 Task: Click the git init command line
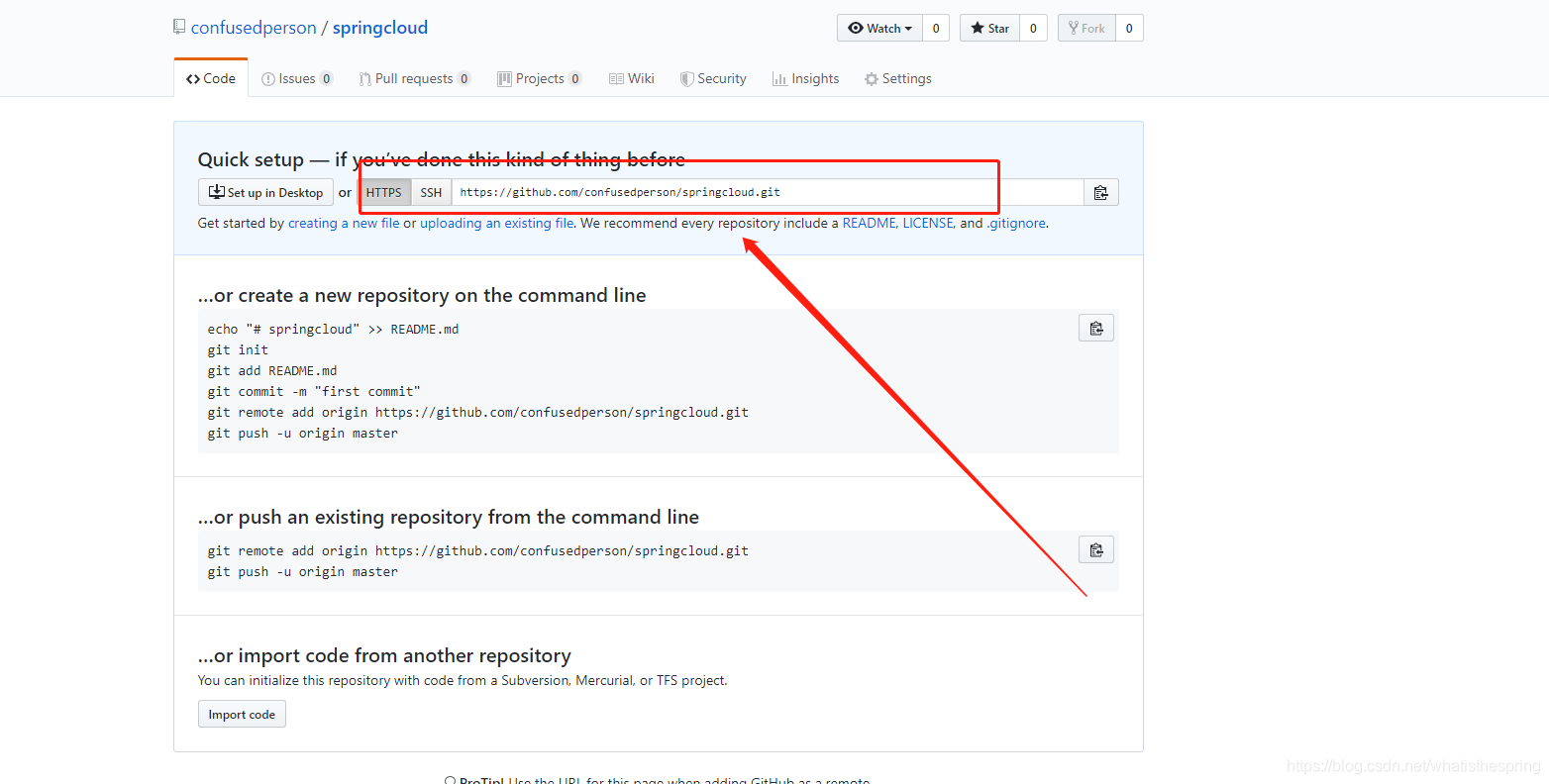click(238, 349)
